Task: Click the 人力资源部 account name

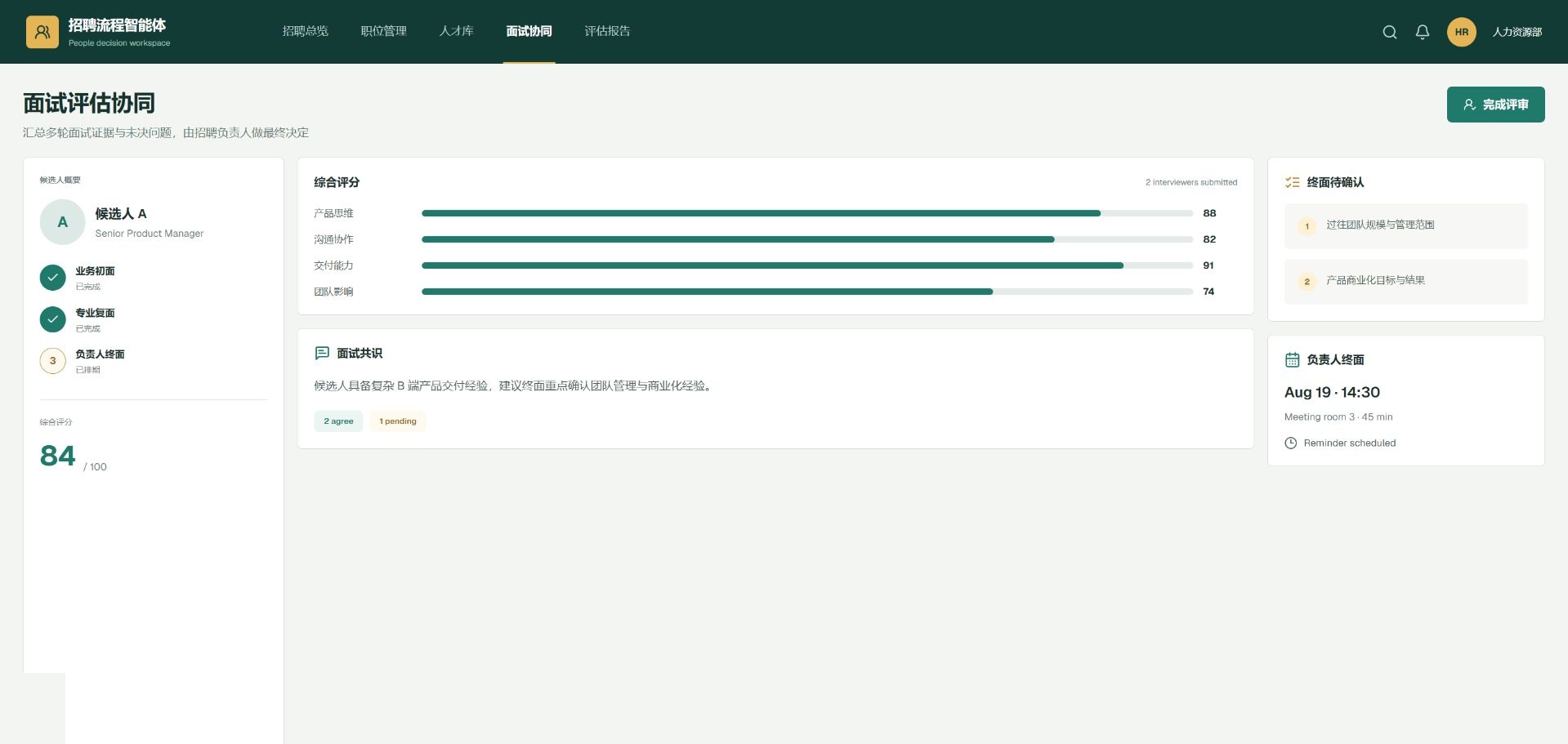Action: coord(1517,32)
